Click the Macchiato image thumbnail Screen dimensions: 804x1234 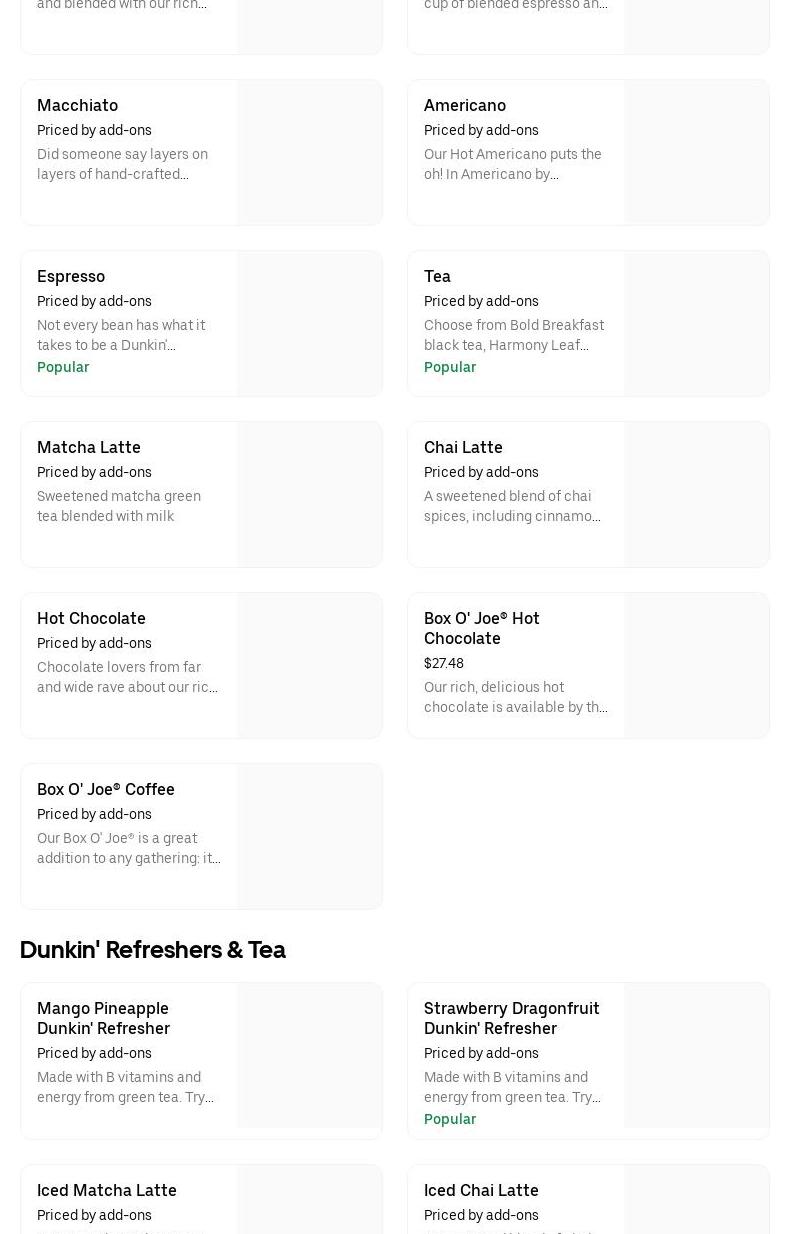point(309,153)
